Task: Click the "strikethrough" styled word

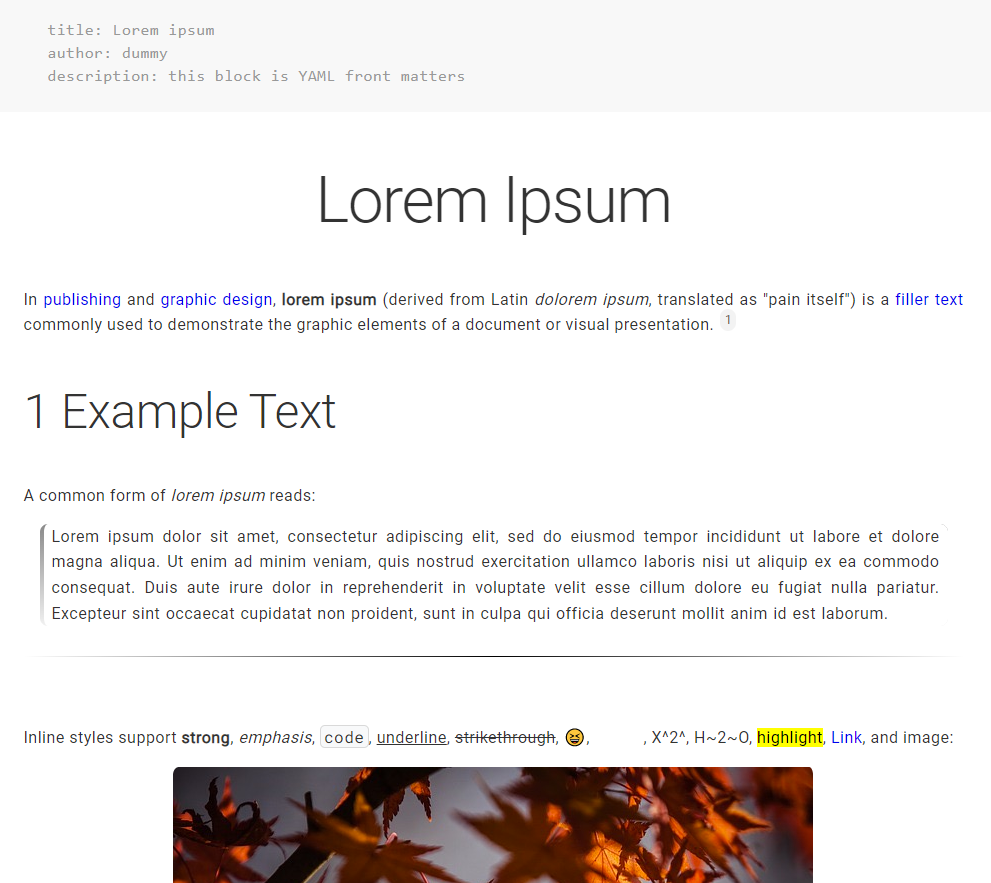Action: [505, 738]
